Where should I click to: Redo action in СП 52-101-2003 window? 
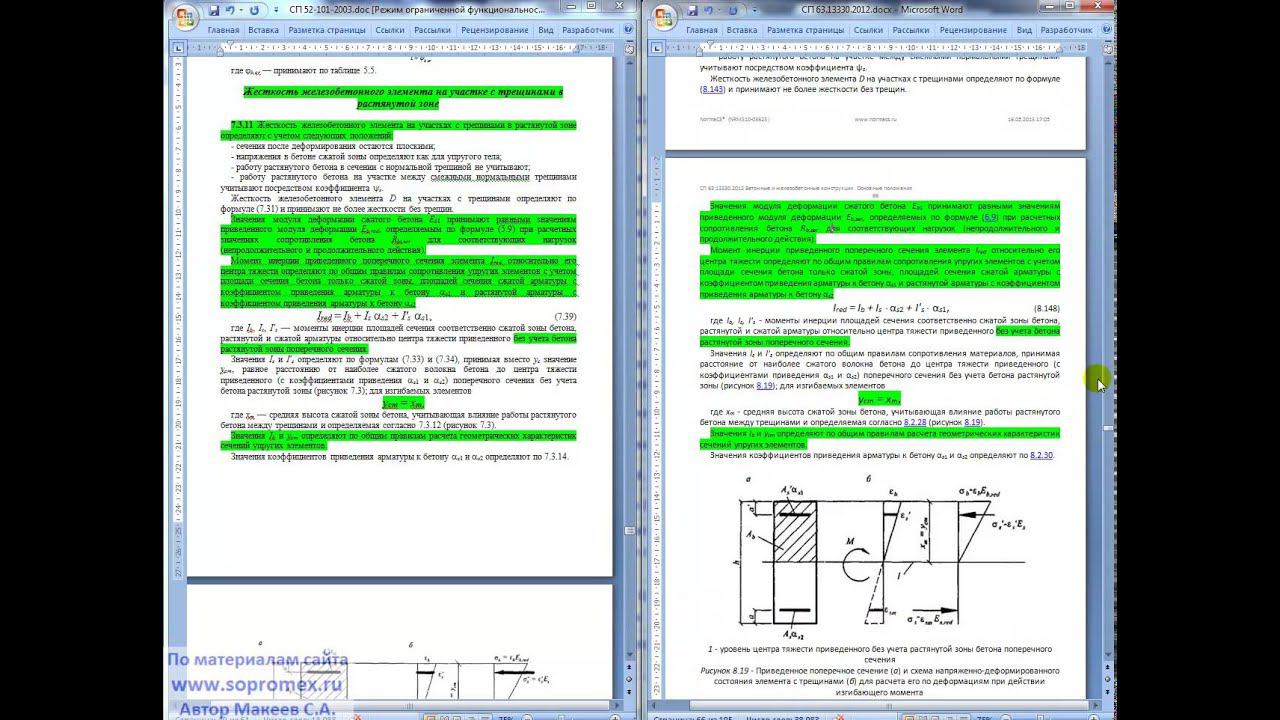254,11
